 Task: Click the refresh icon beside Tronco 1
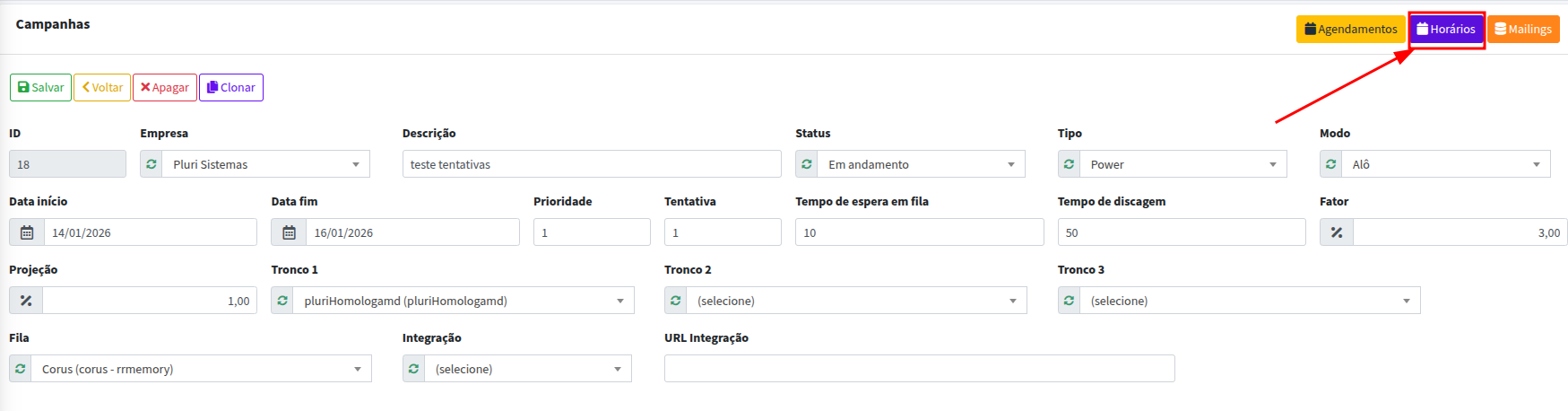point(282,301)
